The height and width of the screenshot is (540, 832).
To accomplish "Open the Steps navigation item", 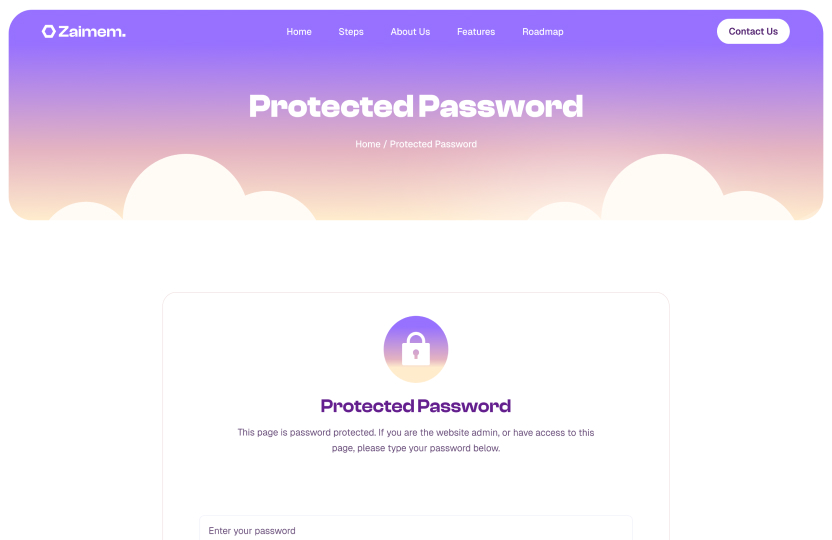I will (x=351, y=32).
